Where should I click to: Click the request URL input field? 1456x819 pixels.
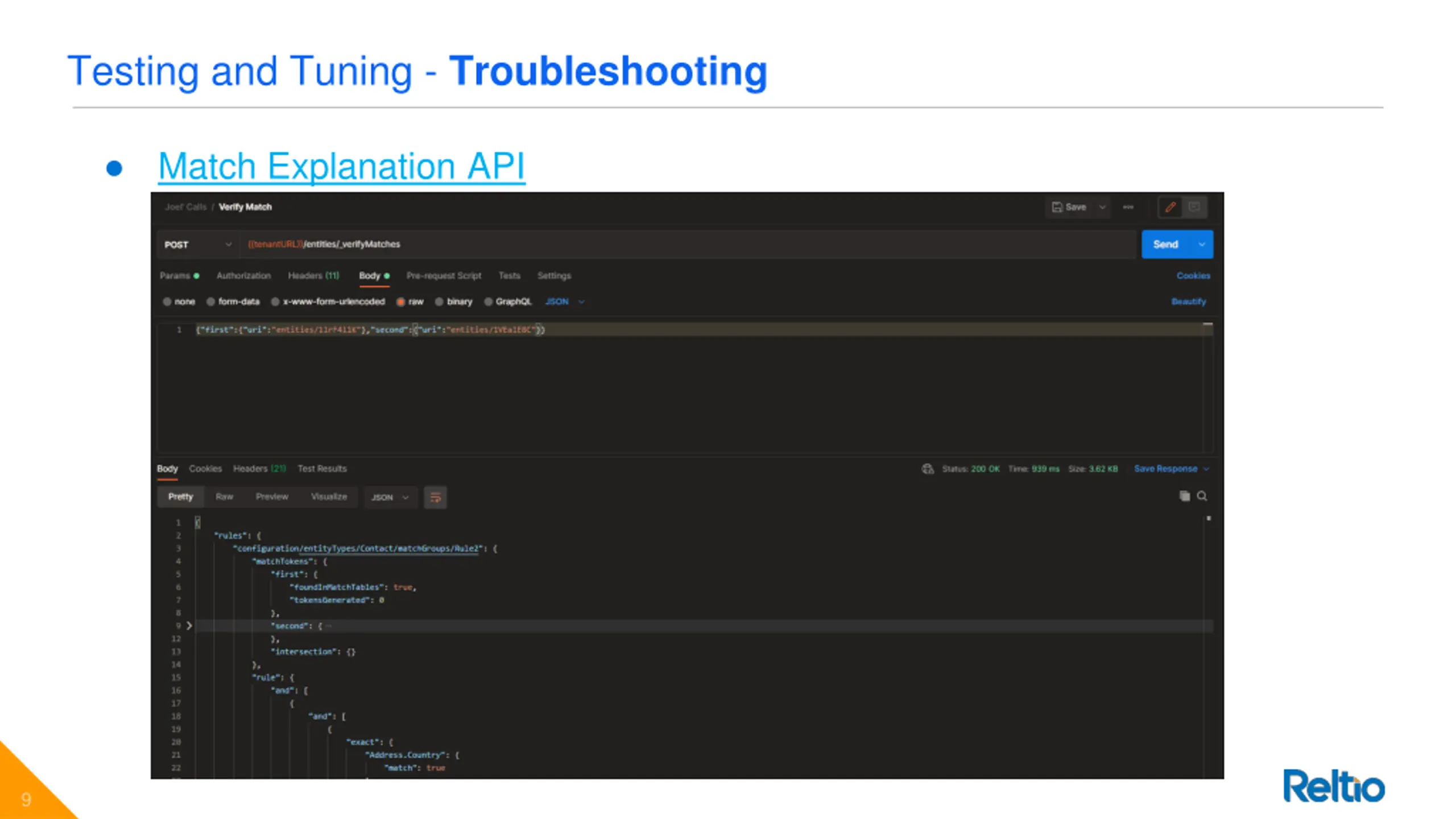(682, 245)
